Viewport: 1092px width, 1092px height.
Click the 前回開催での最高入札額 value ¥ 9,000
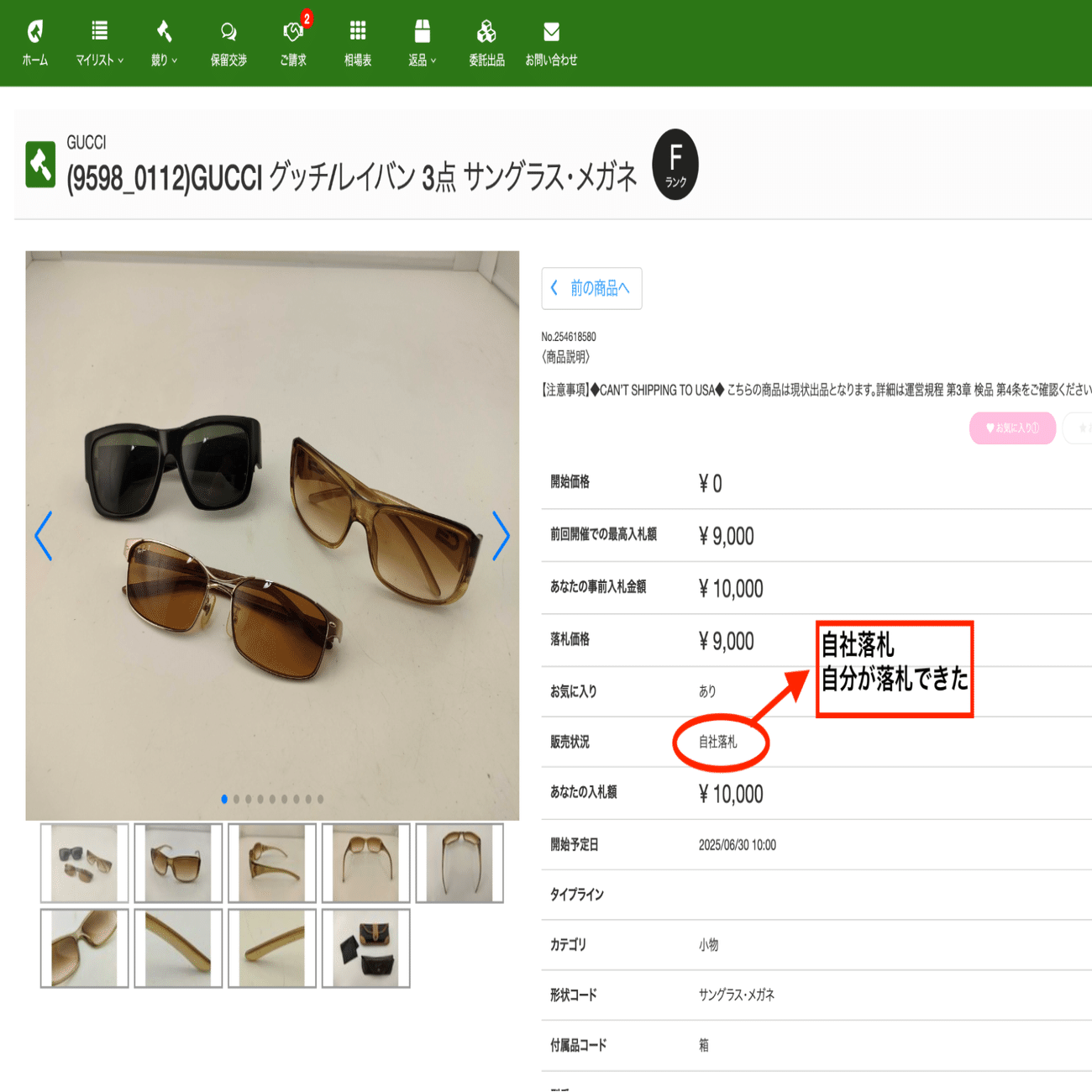pyautogui.click(x=727, y=536)
